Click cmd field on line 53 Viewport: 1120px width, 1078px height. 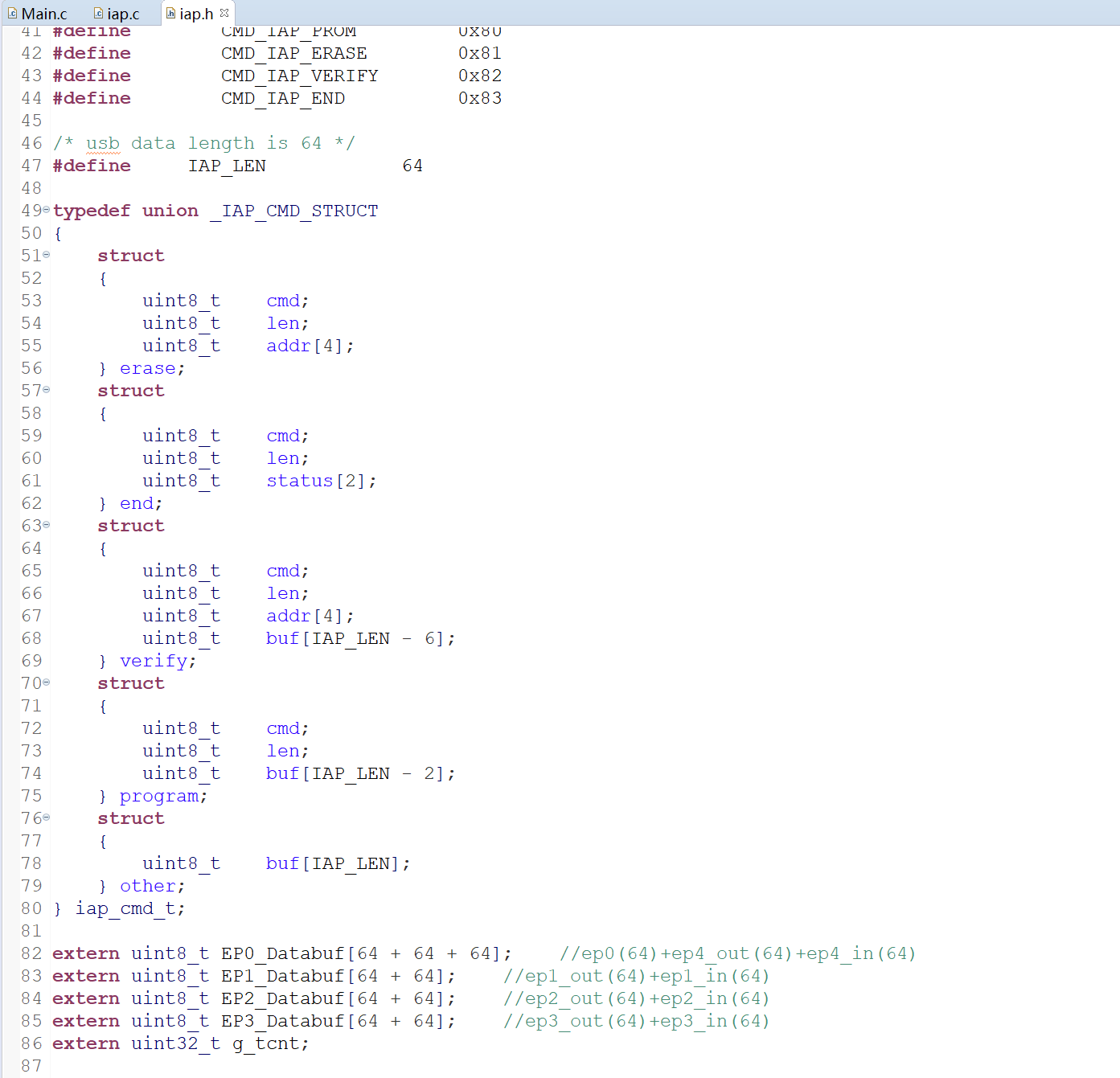coord(283,301)
